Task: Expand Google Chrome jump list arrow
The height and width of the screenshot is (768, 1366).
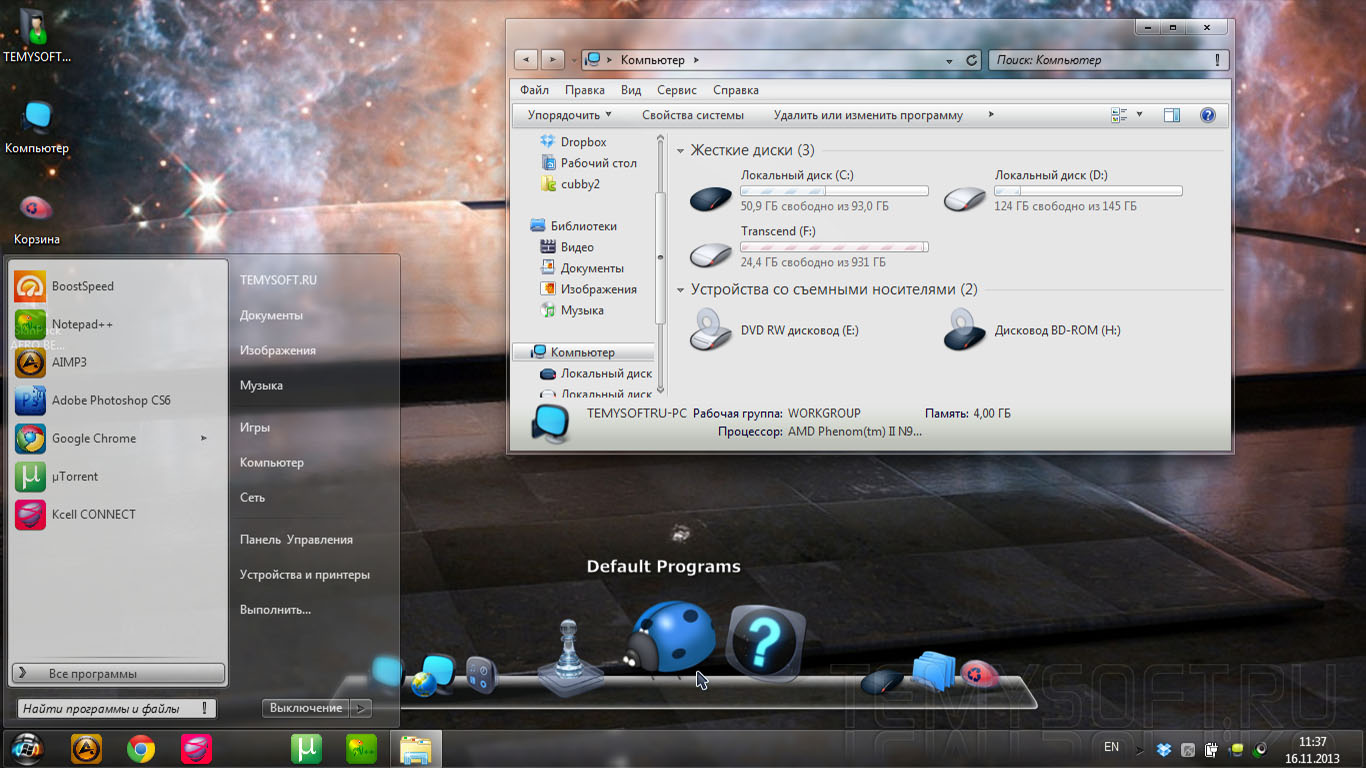Action: coord(204,438)
